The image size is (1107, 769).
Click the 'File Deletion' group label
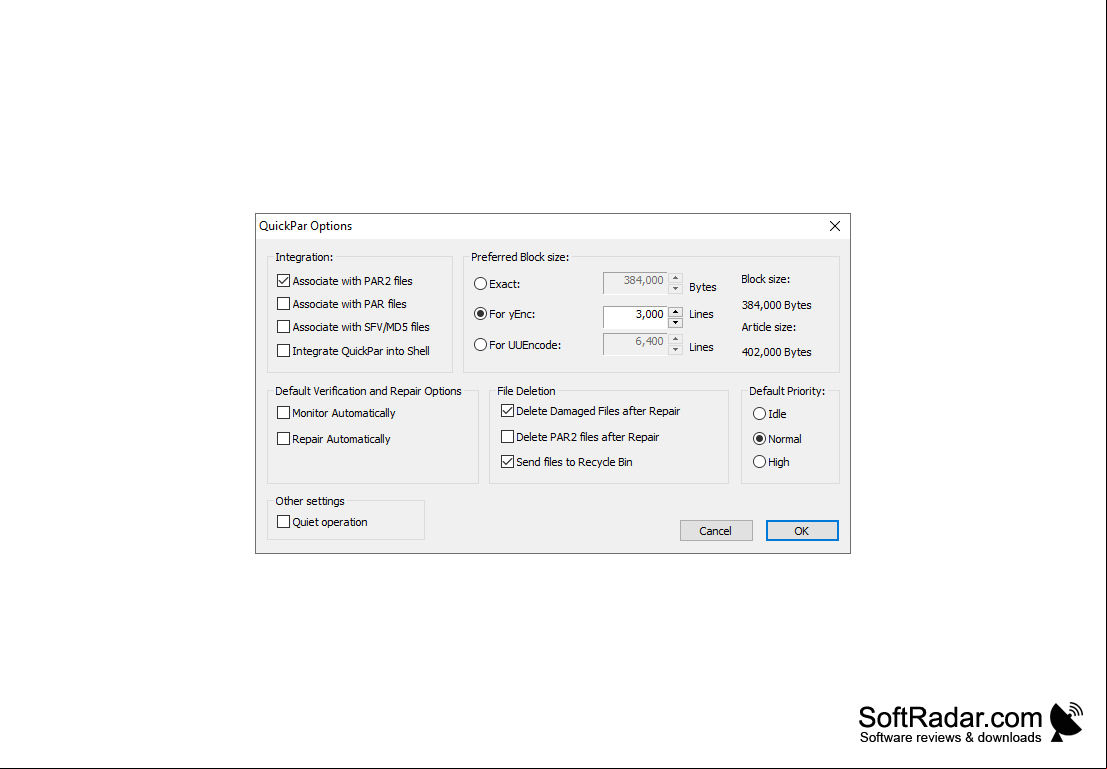(526, 391)
